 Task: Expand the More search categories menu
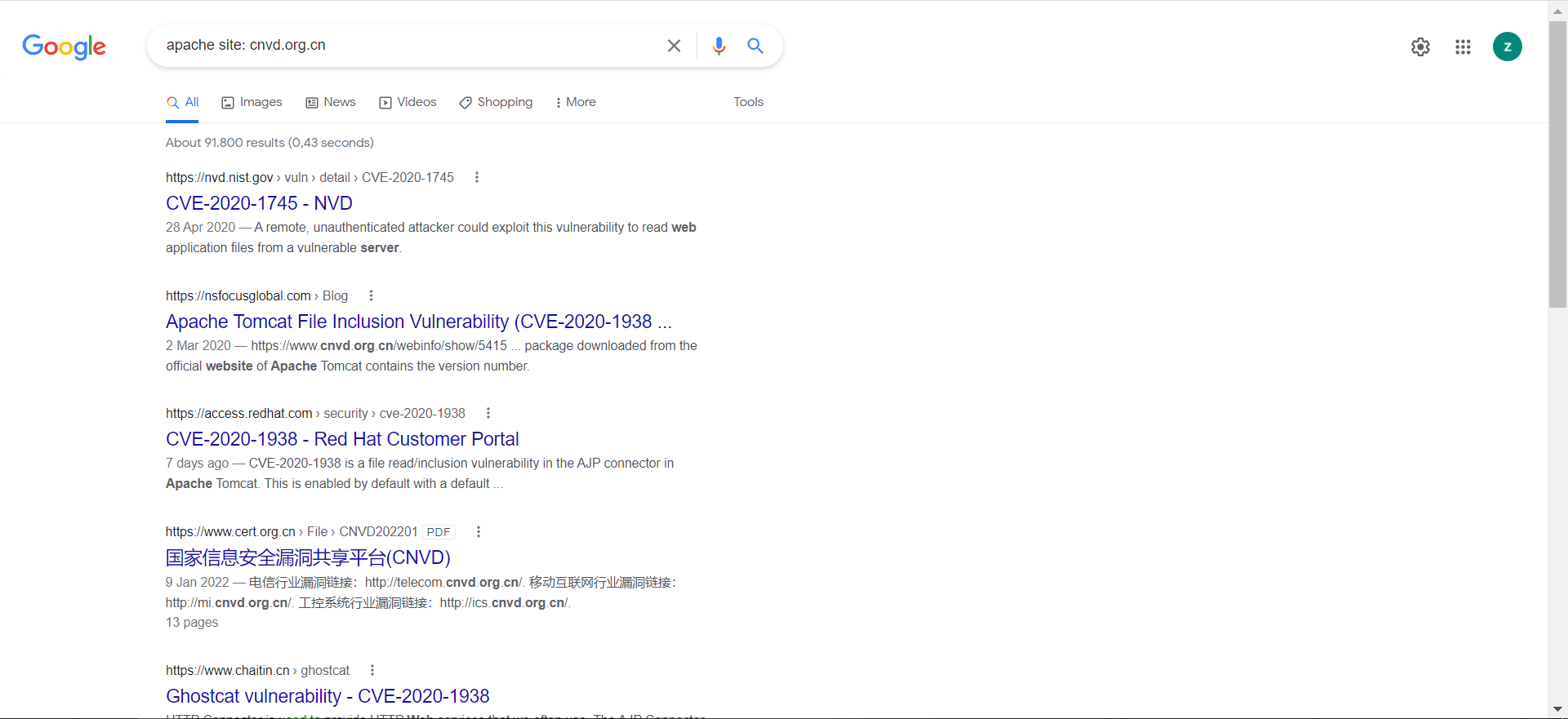[x=575, y=102]
